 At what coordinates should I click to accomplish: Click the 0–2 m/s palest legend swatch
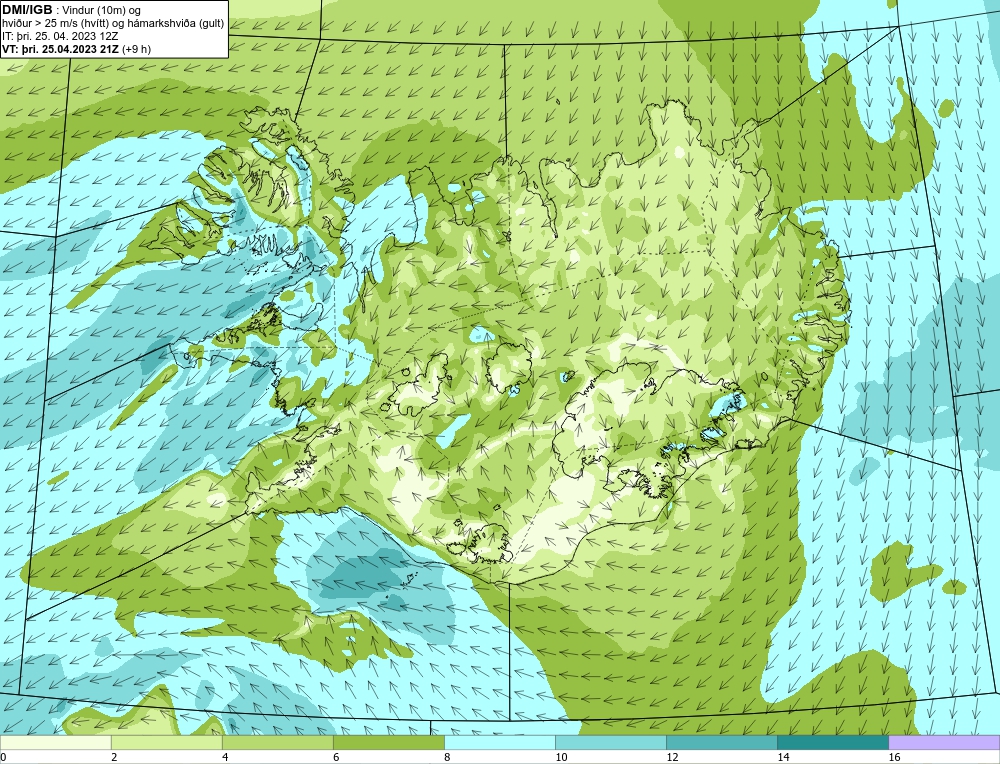click(x=55, y=742)
